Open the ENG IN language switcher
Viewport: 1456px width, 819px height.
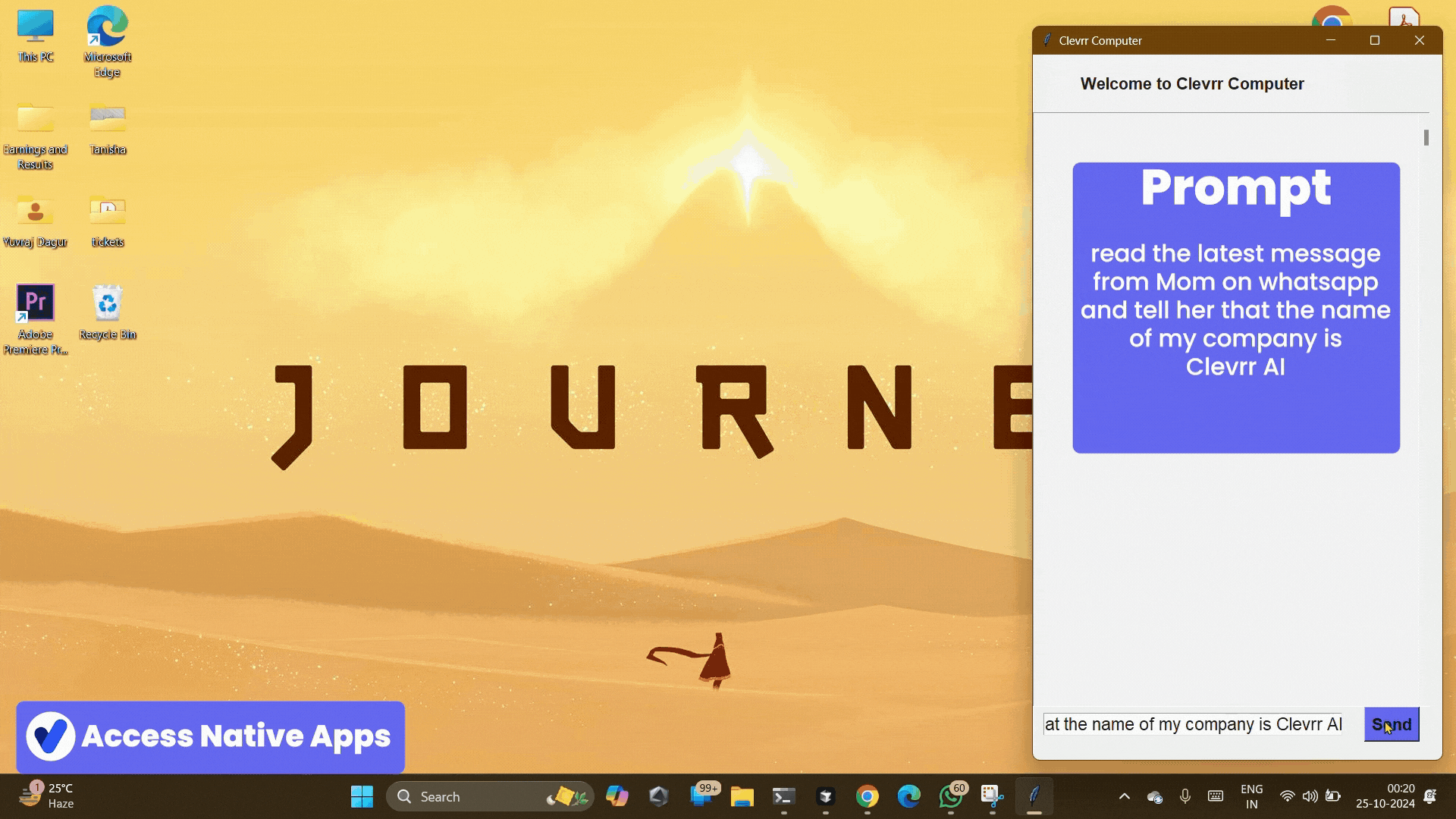pyautogui.click(x=1251, y=796)
